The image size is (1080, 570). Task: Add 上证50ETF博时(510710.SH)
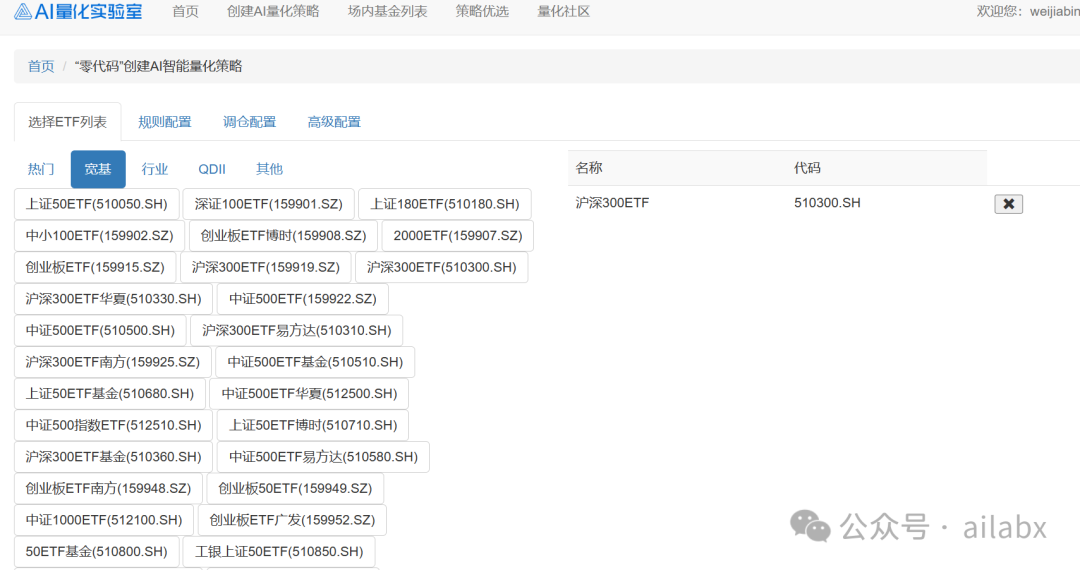click(x=313, y=425)
